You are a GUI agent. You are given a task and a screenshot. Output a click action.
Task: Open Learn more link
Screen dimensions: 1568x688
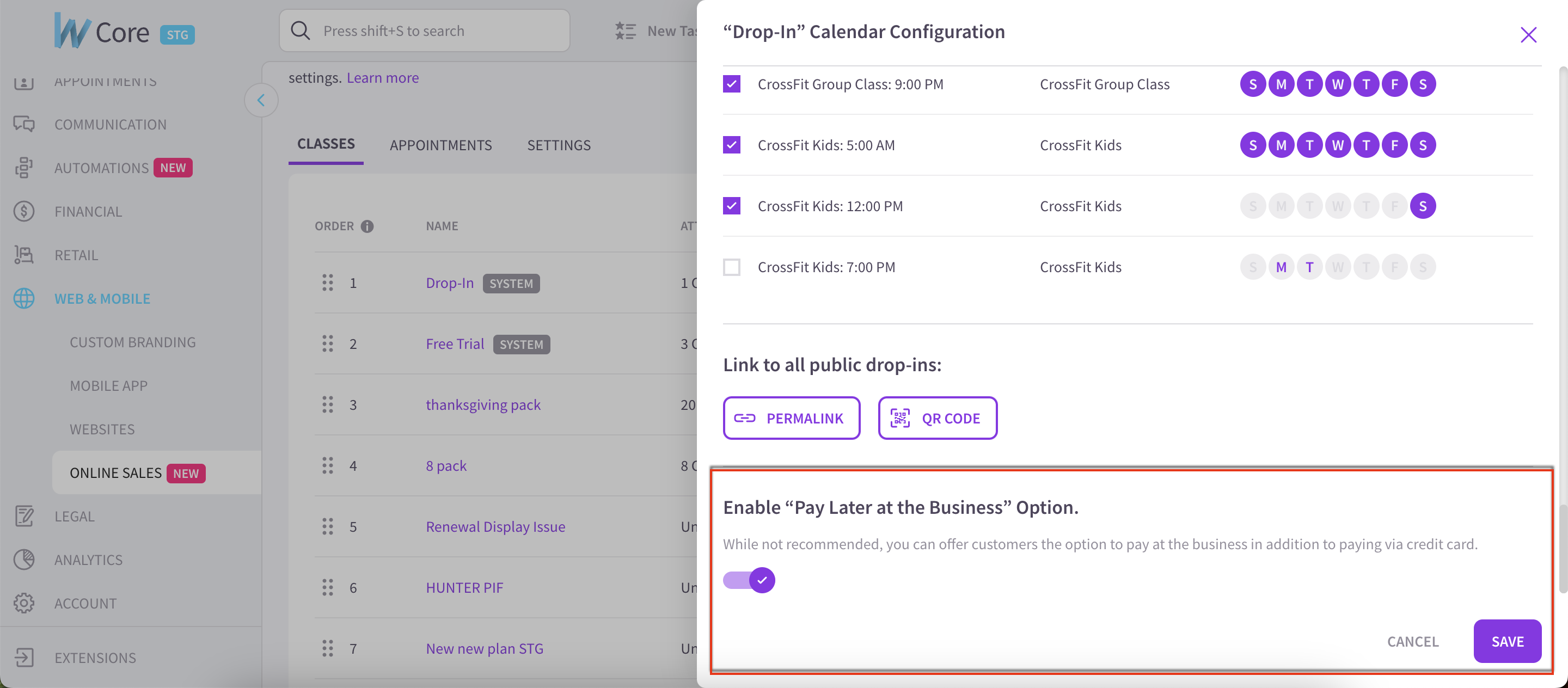pyautogui.click(x=383, y=78)
